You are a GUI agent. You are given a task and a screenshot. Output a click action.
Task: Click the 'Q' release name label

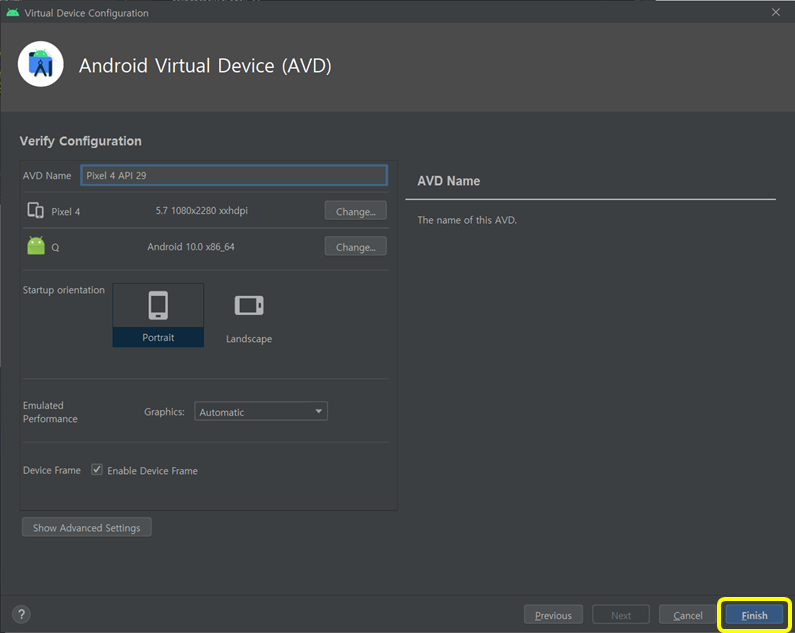coord(55,248)
